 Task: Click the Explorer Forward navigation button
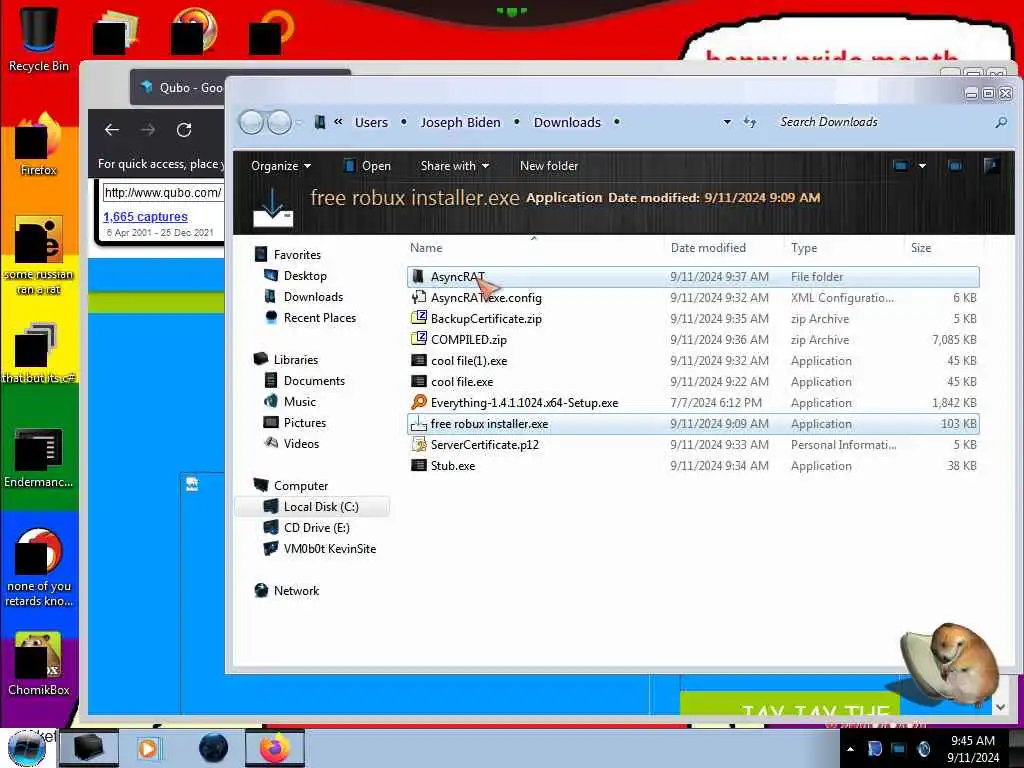280,122
